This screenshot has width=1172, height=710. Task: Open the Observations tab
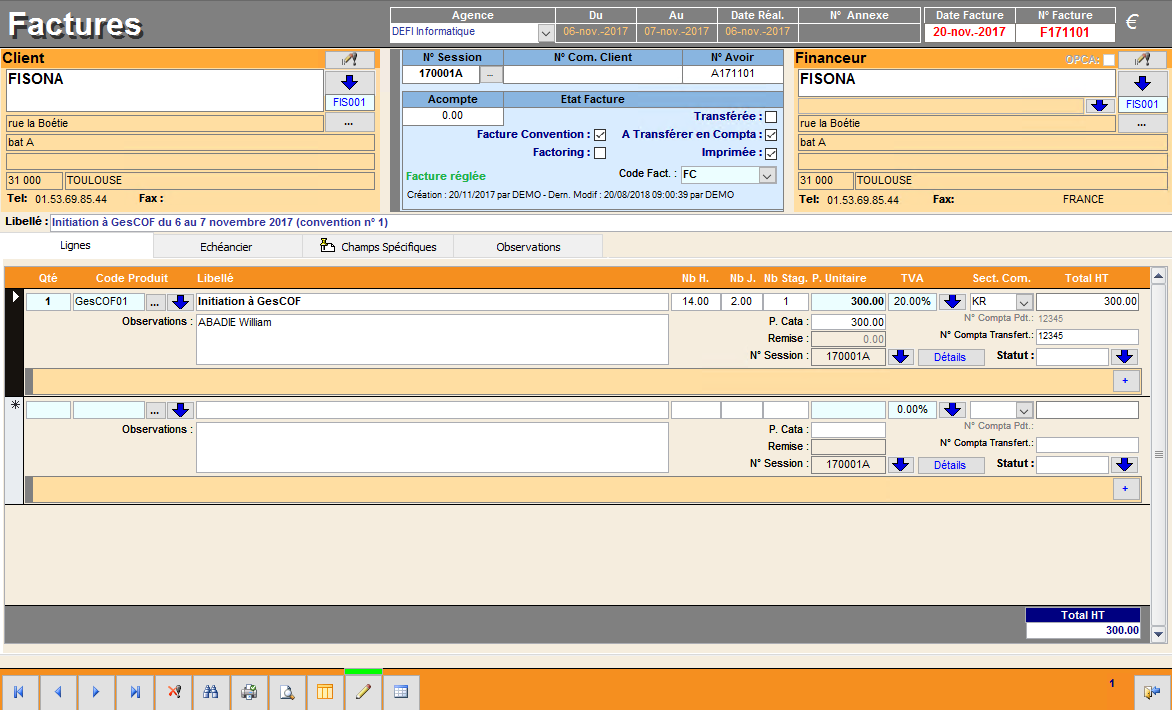click(x=528, y=247)
